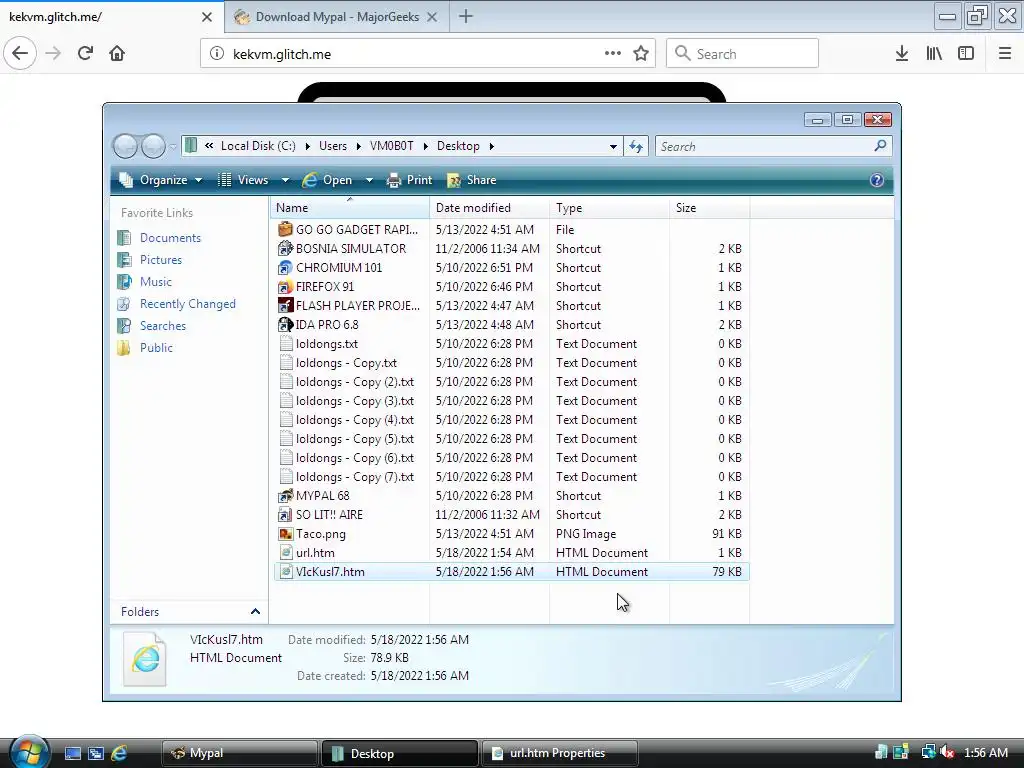1024x768 pixels.
Task: Select FIREFOX 91 shortcut icon
Action: pos(285,287)
